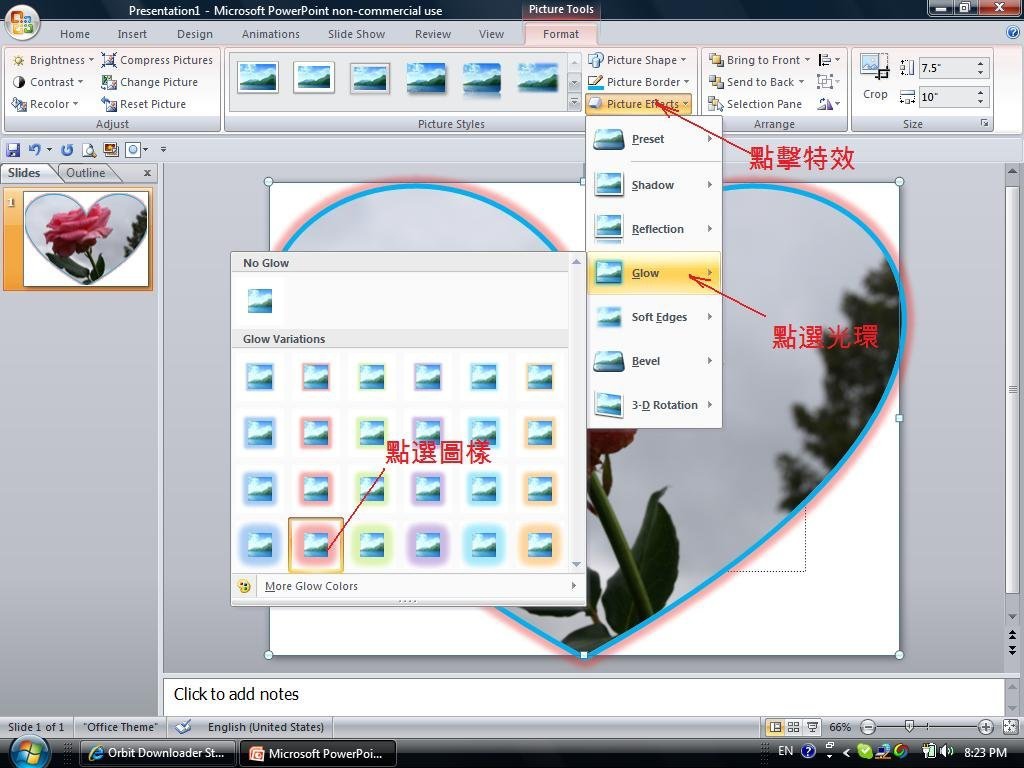Open the Recolor dropdown
This screenshot has width=1024, height=768.
pyautogui.click(x=46, y=104)
